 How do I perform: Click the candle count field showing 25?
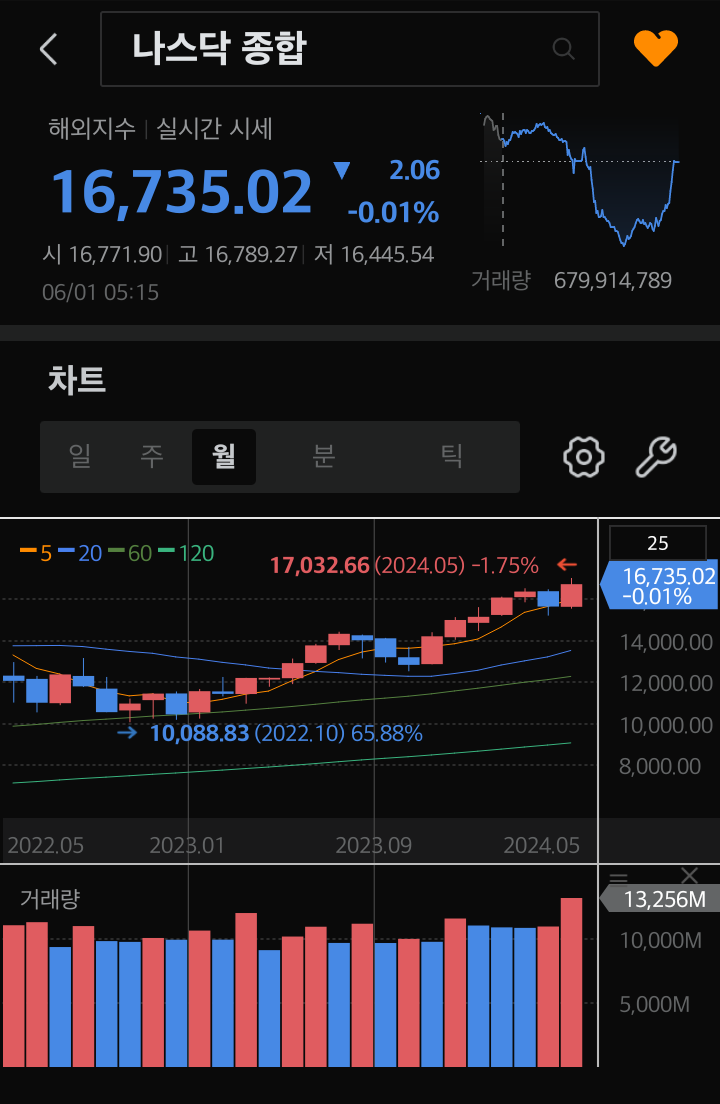(657, 543)
